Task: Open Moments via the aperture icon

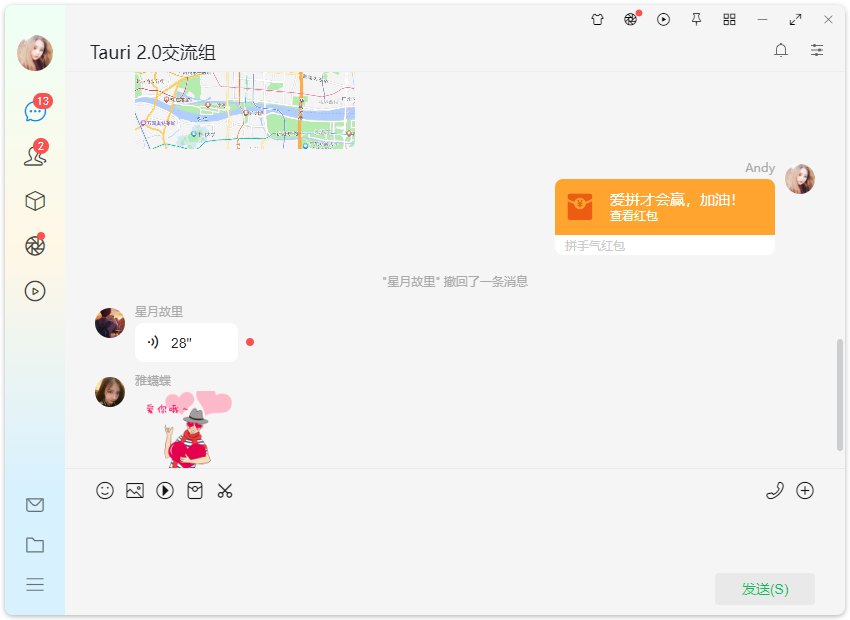Action: point(35,245)
